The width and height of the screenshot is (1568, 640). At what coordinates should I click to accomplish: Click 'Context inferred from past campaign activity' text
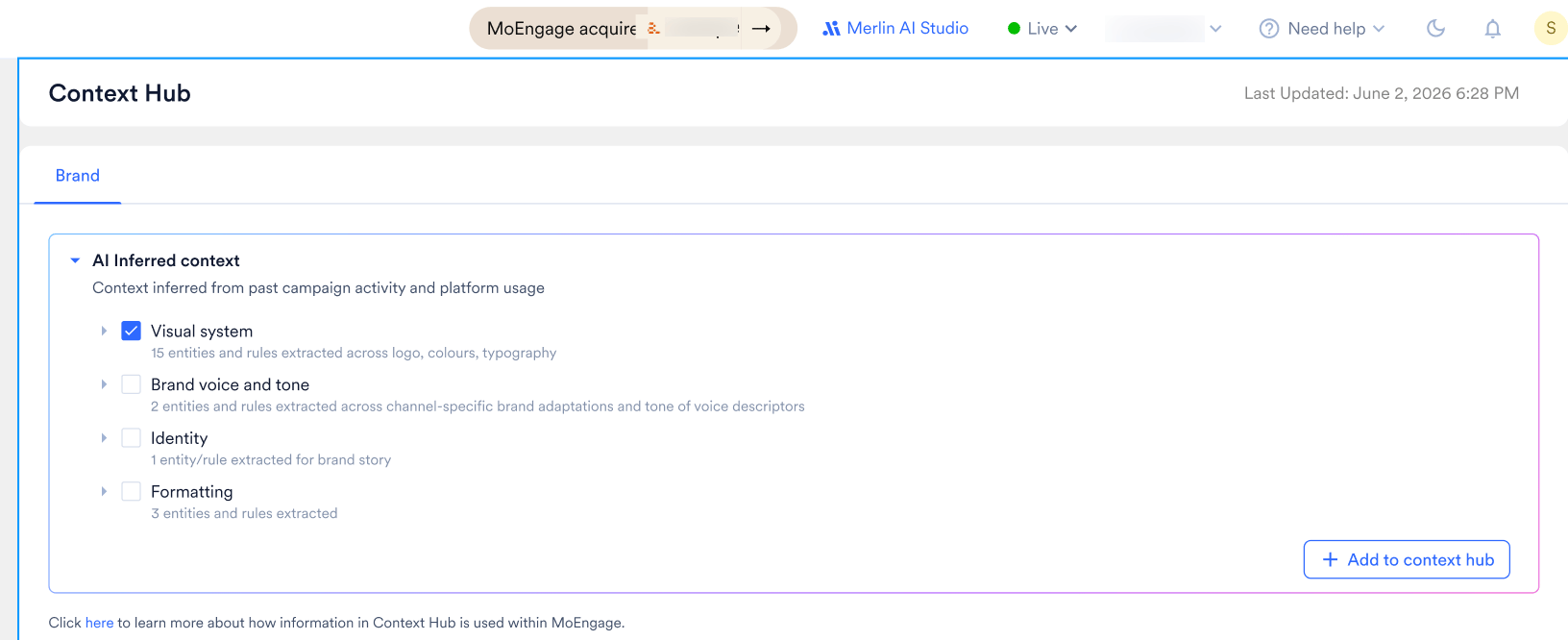tap(318, 288)
